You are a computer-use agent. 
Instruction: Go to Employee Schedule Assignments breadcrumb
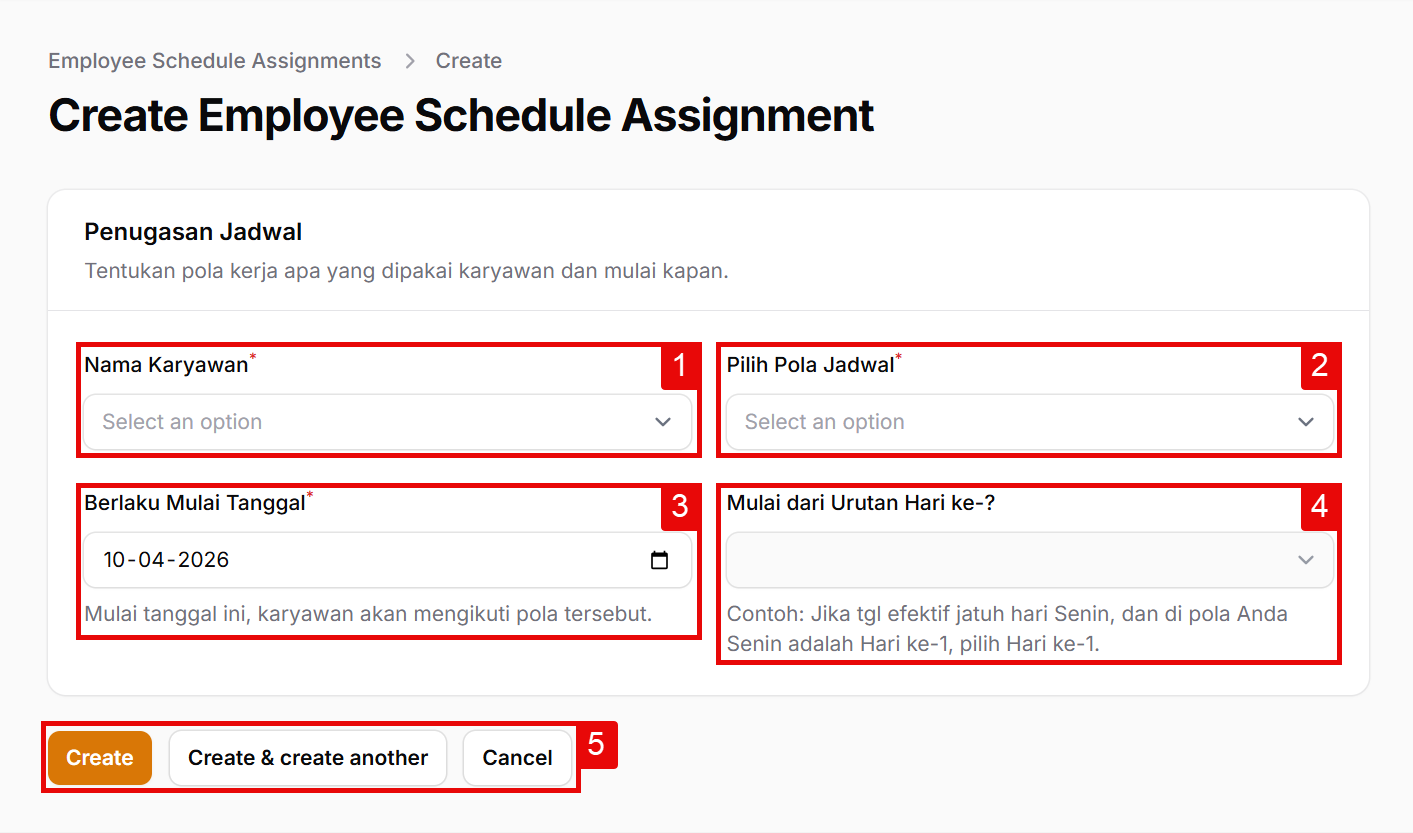(215, 61)
